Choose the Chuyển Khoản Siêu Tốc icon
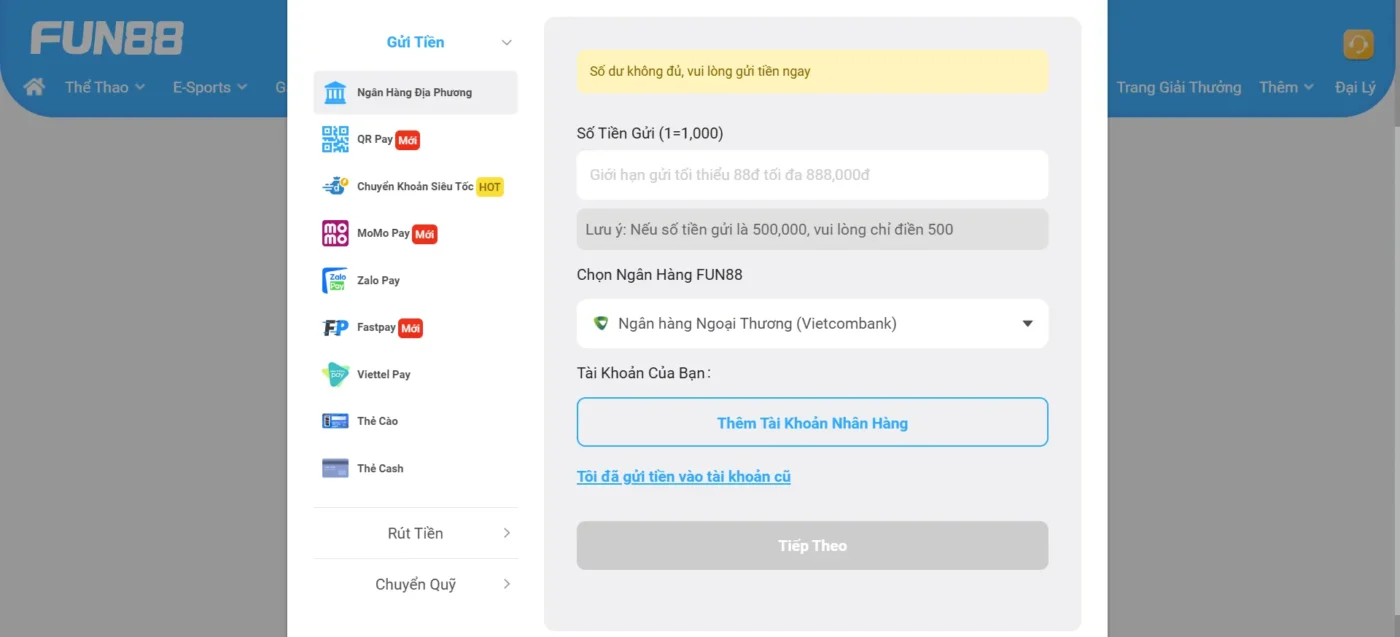 (x=335, y=186)
